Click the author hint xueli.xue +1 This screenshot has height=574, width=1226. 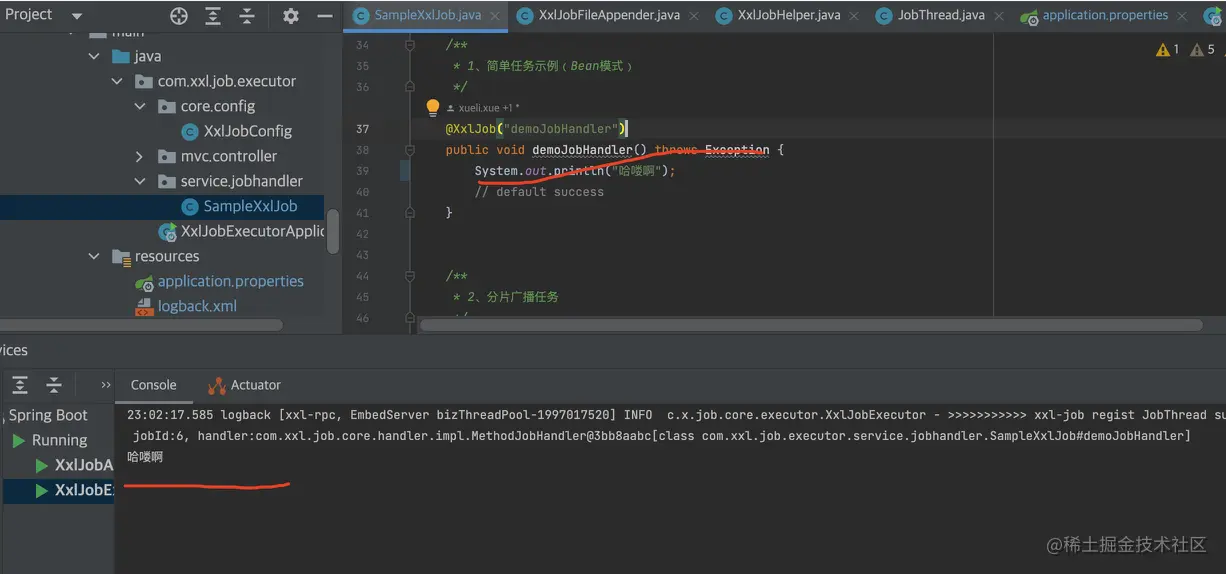point(483,108)
